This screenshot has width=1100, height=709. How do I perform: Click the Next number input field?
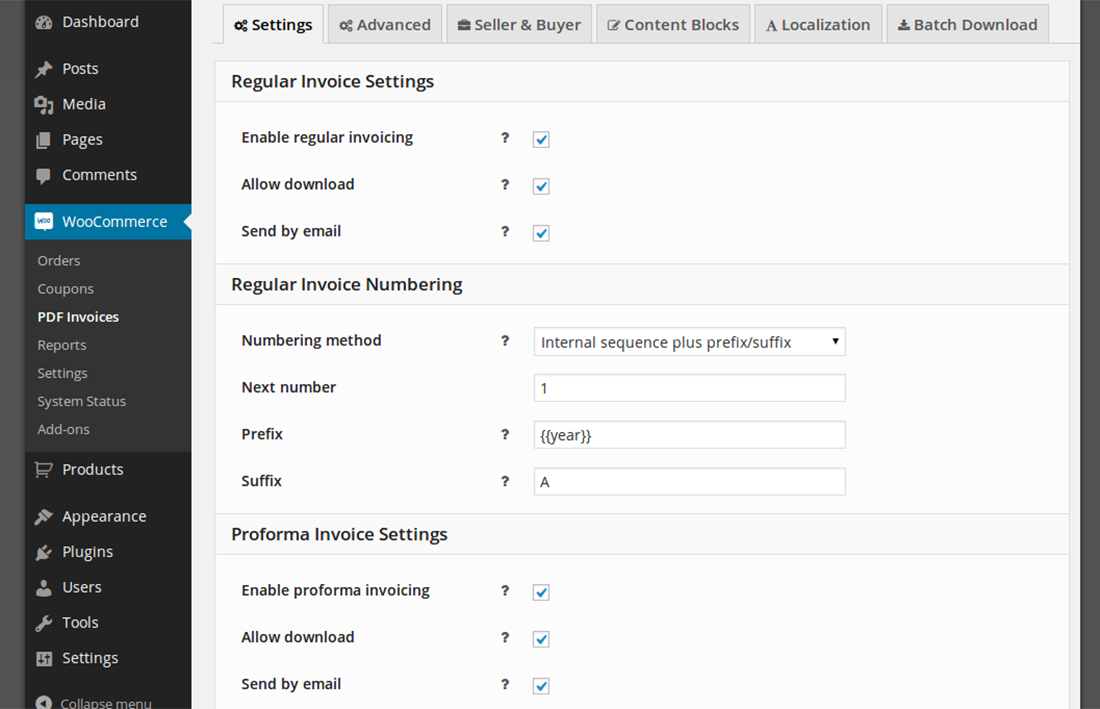click(689, 388)
